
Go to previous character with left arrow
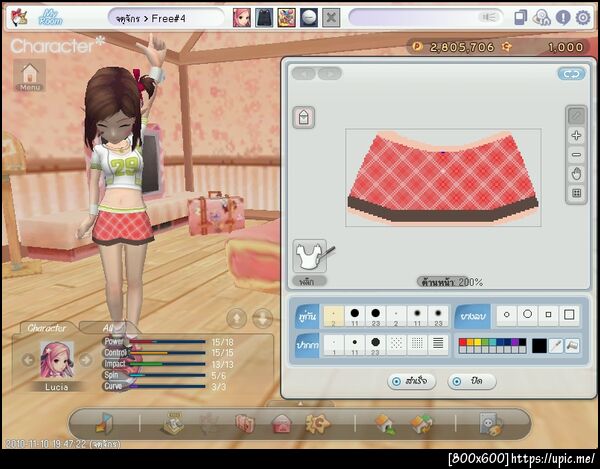pyautogui.click(x=28, y=360)
